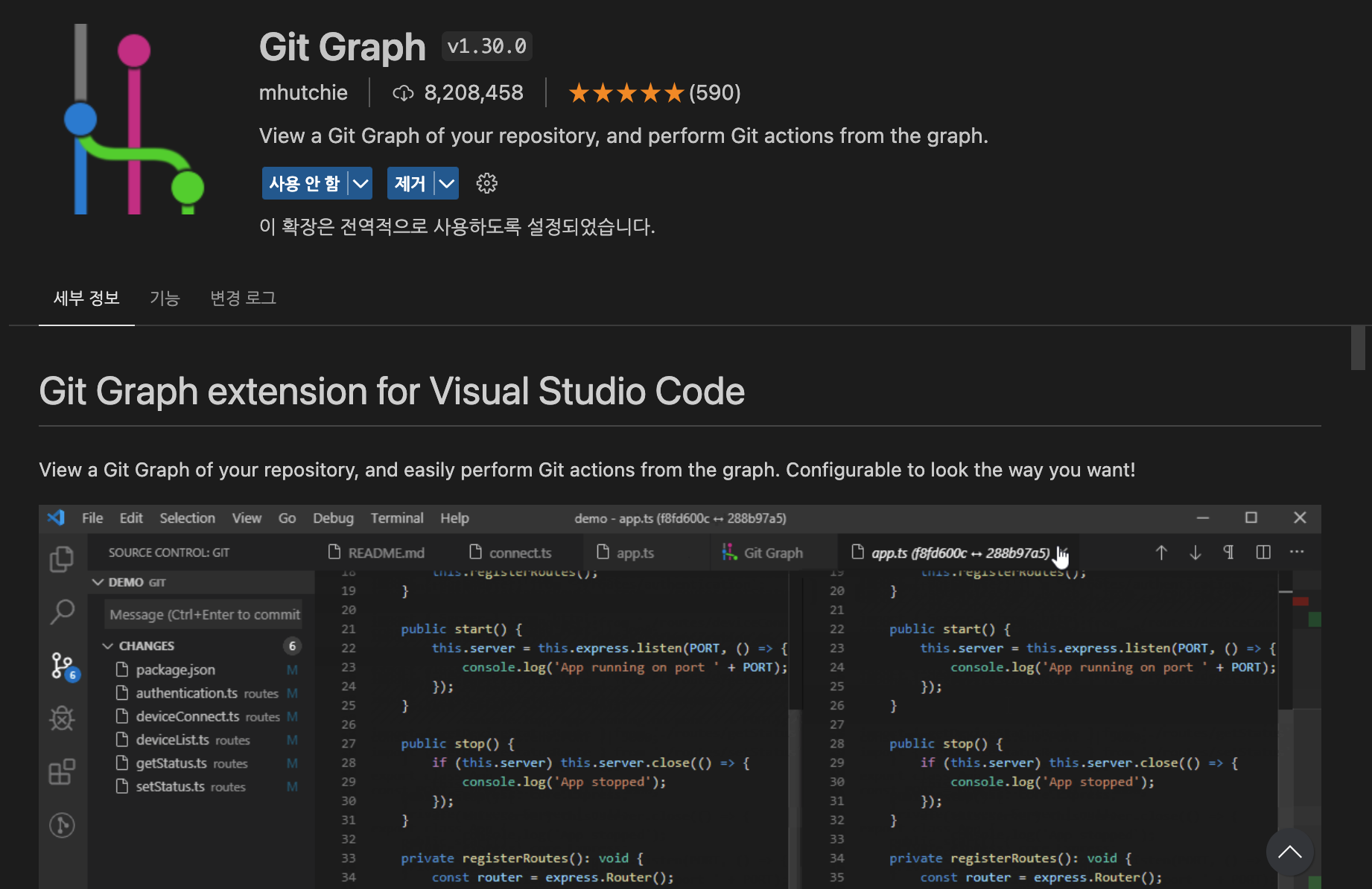The height and width of the screenshot is (889, 1372).
Task: Click the page vertical scrollbar thumb
Action: pos(1358,347)
